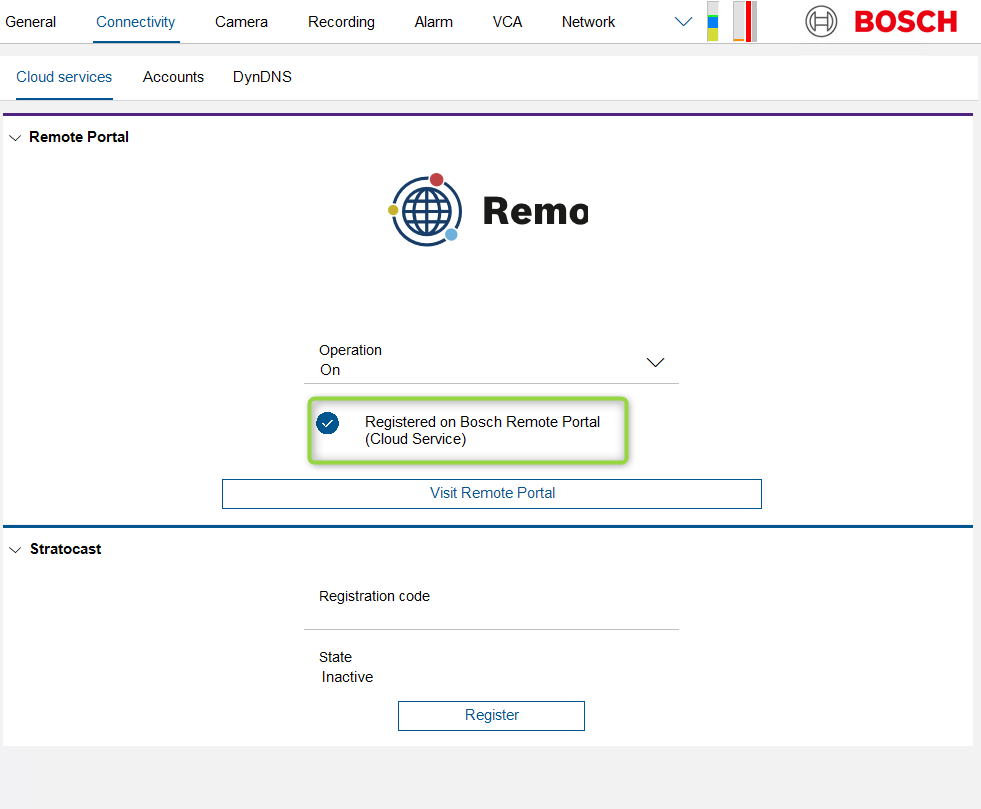Open the Operation dropdown set to On
The image size is (981, 809).
pyautogui.click(x=491, y=361)
